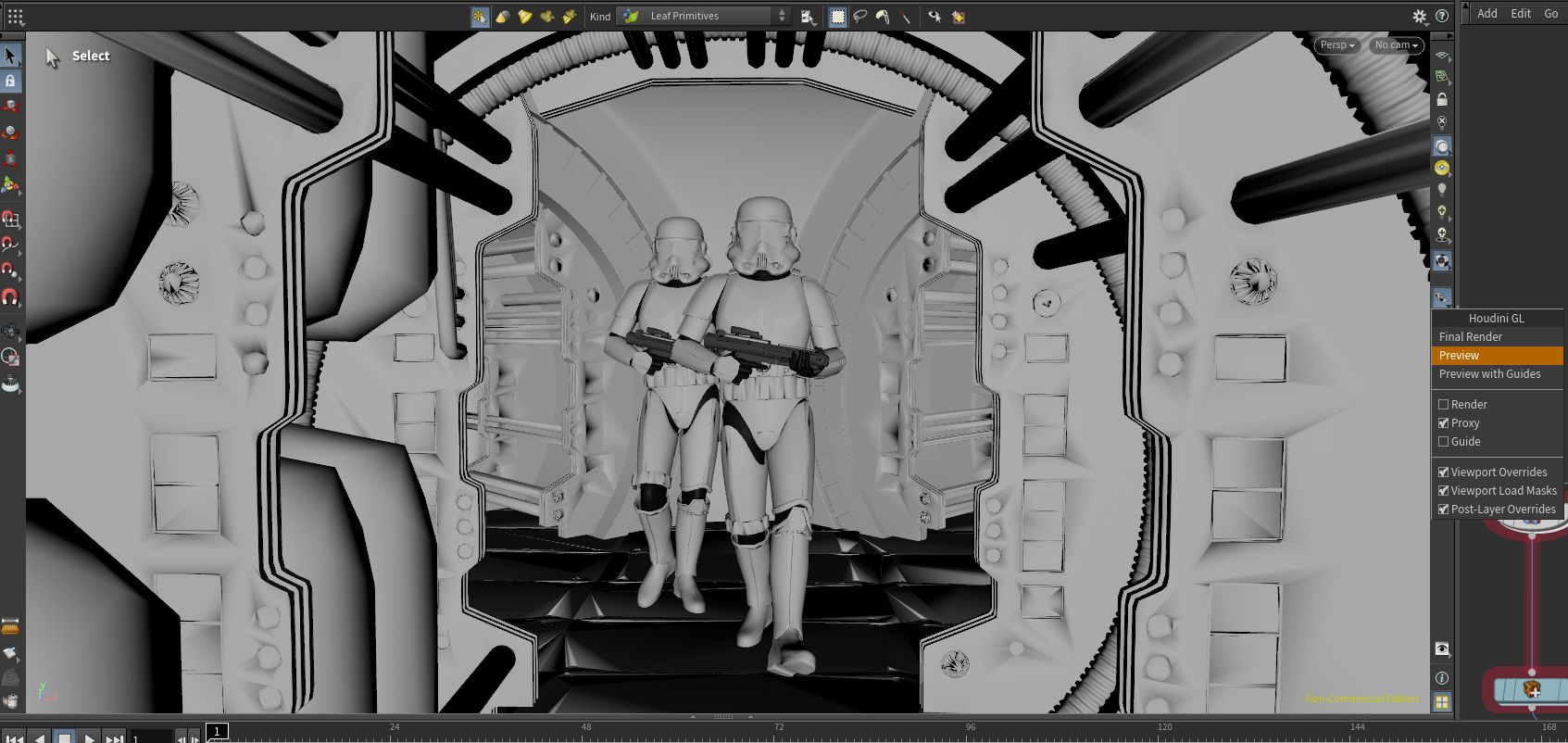Open the Persp viewport menu
The image size is (1568, 743).
1337,45
